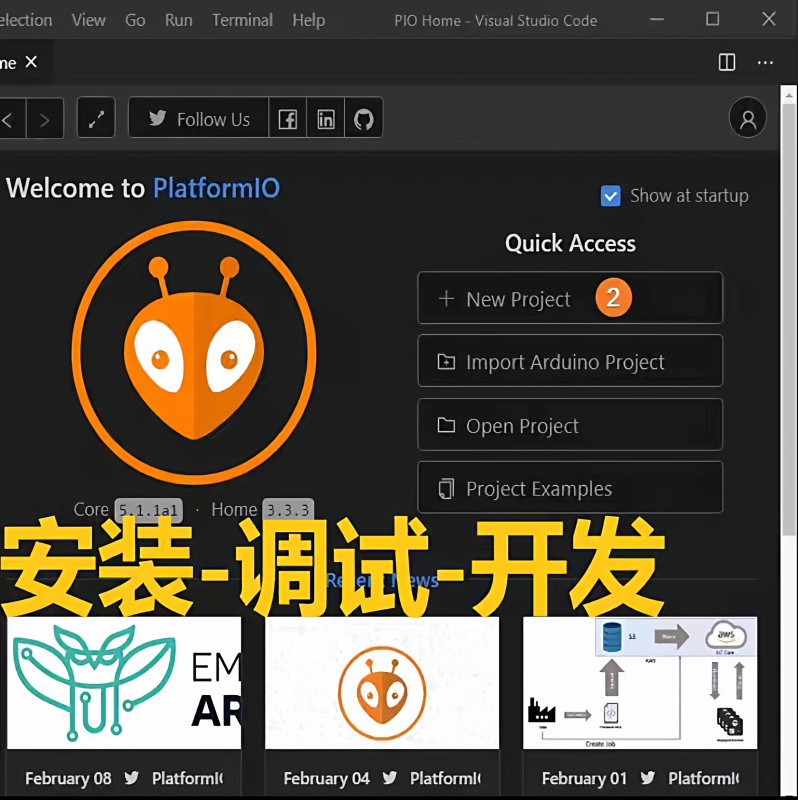Click Twitter icon on February 08 card
The width and height of the screenshot is (798, 800).
pyautogui.click(x=132, y=778)
